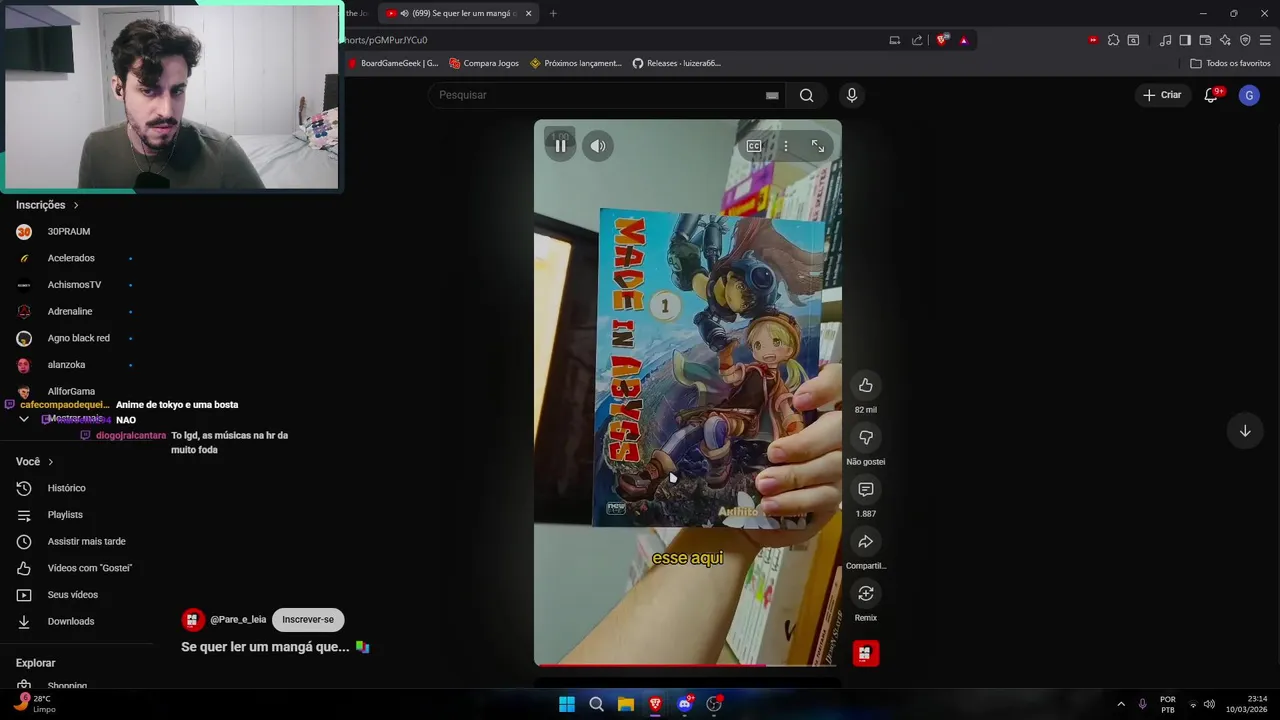The image size is (1280, 720).
Task: Open the Windows Start menu
Action: coord(567,704)
